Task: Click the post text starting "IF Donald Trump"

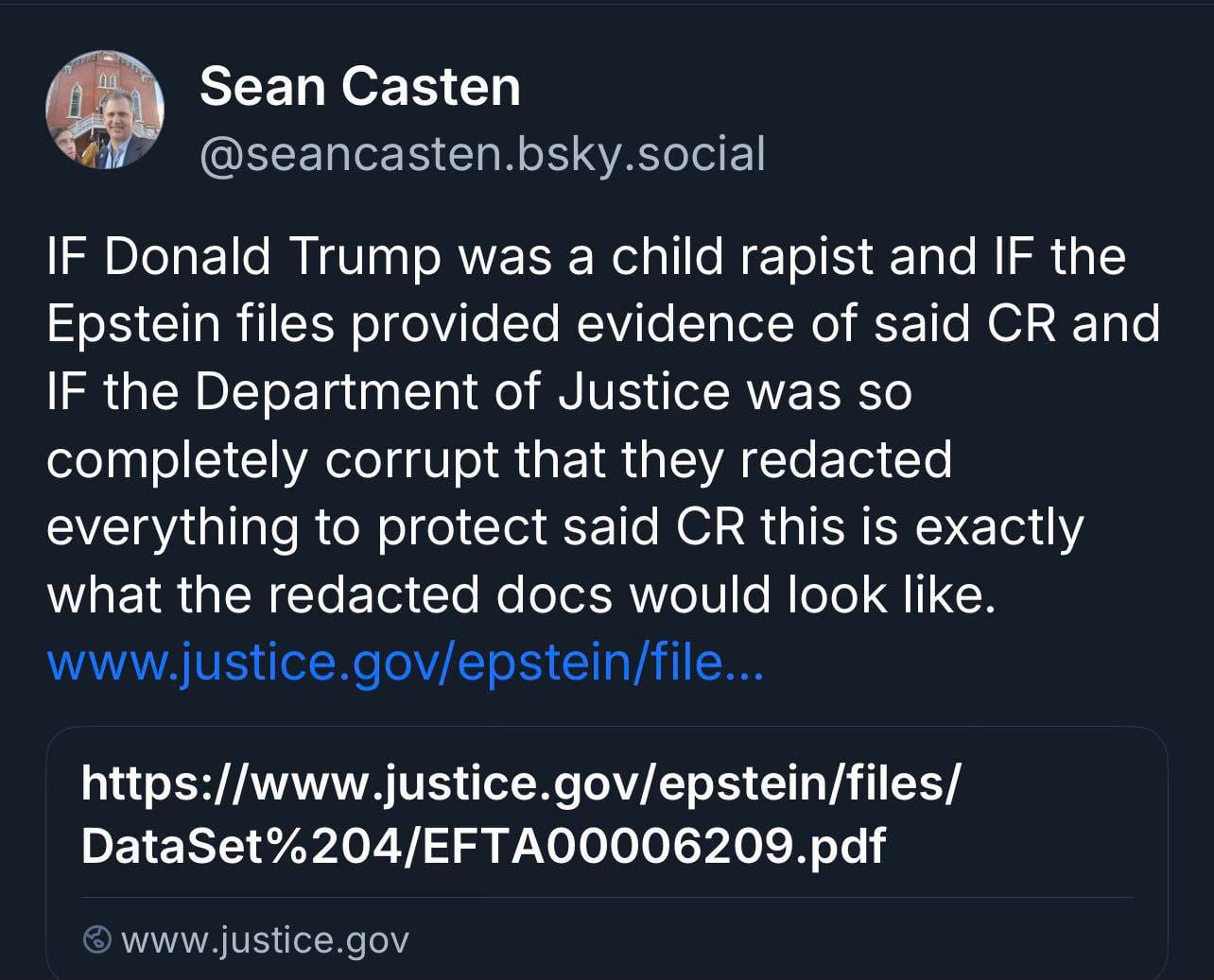Action: (x=586, y=256)
